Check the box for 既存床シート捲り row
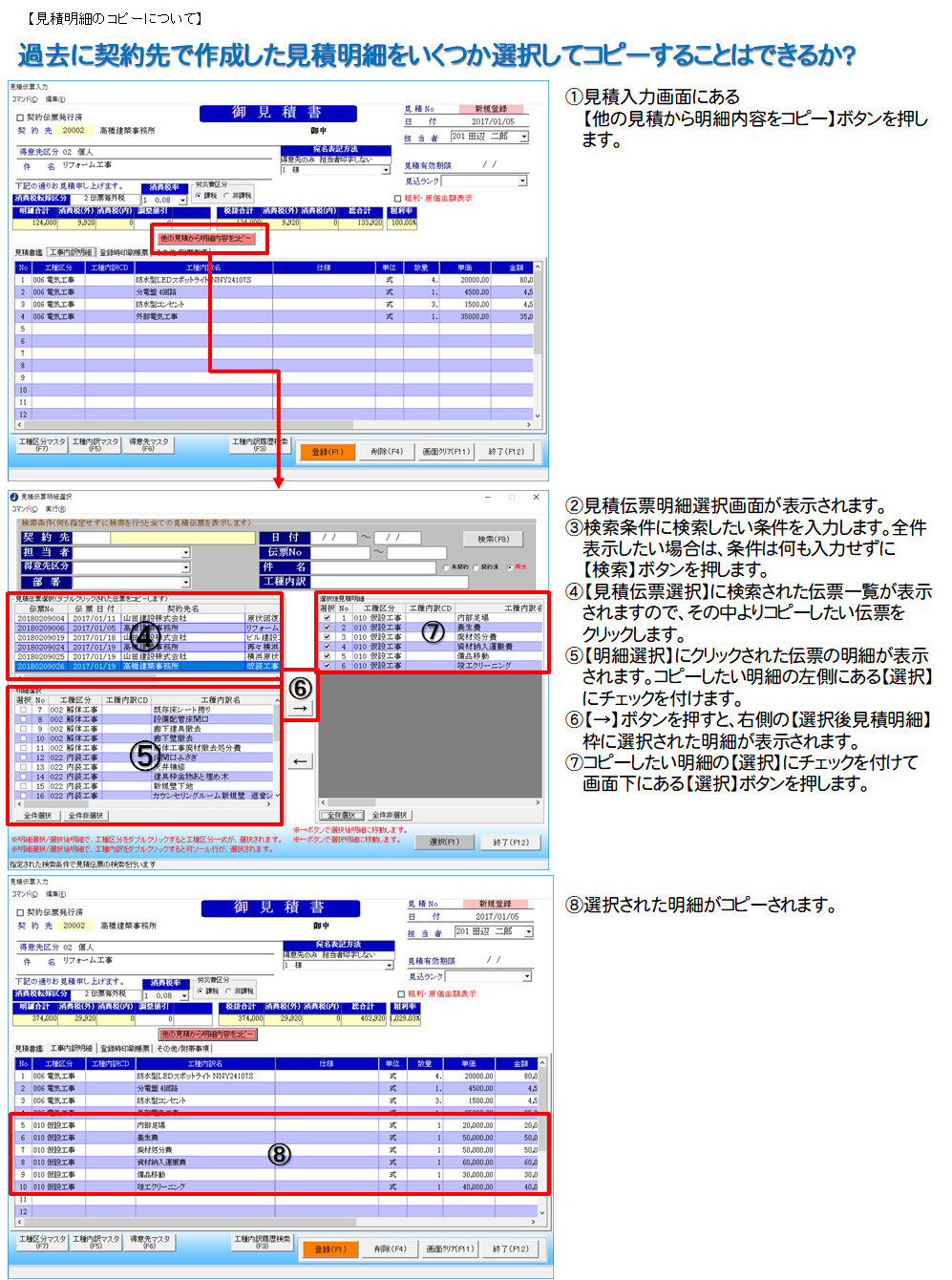This screenshot has width=952, height=1280. pos(23,710)
